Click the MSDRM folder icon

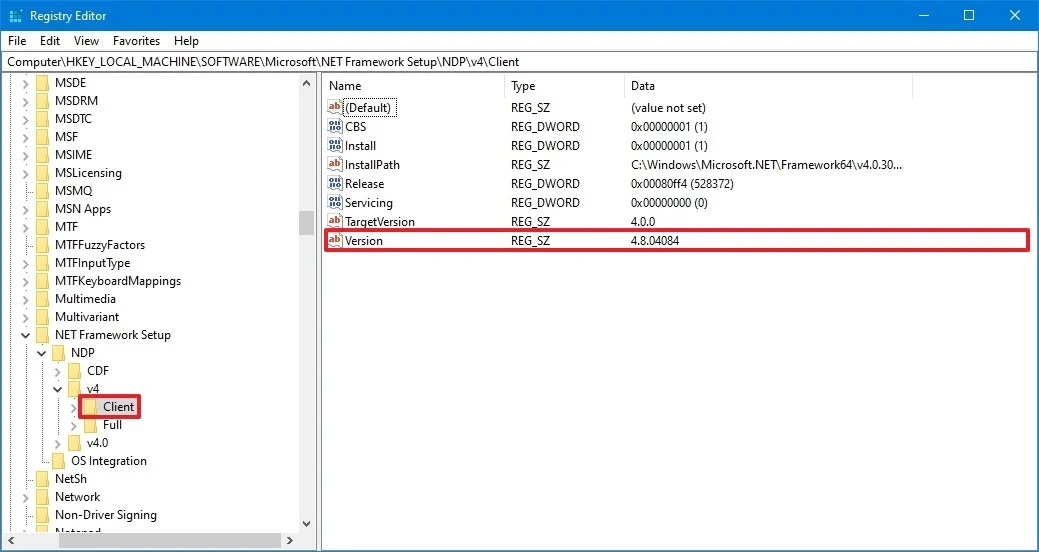(43, 101)
